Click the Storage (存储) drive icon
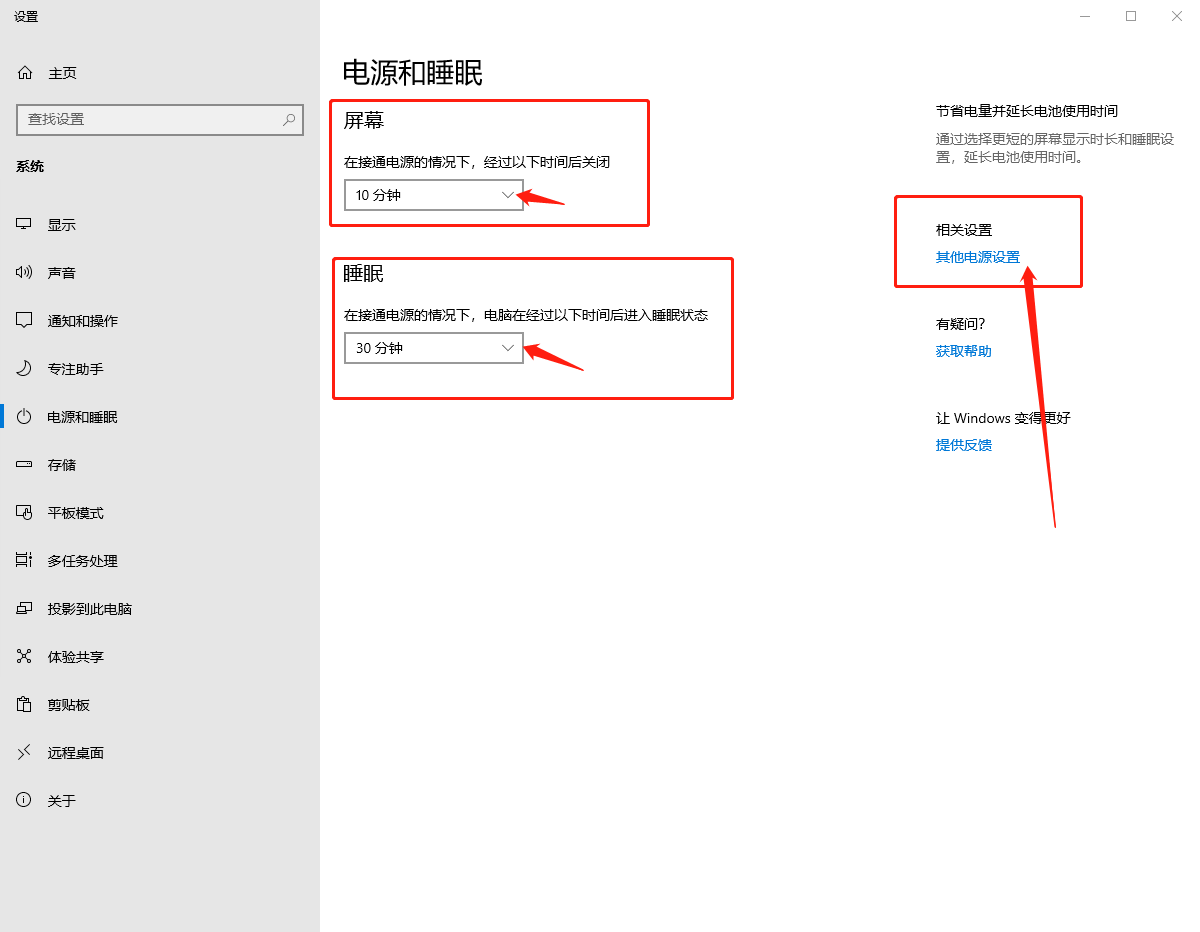The width and height of the screenshot is (1200, 932). point(25,465)
